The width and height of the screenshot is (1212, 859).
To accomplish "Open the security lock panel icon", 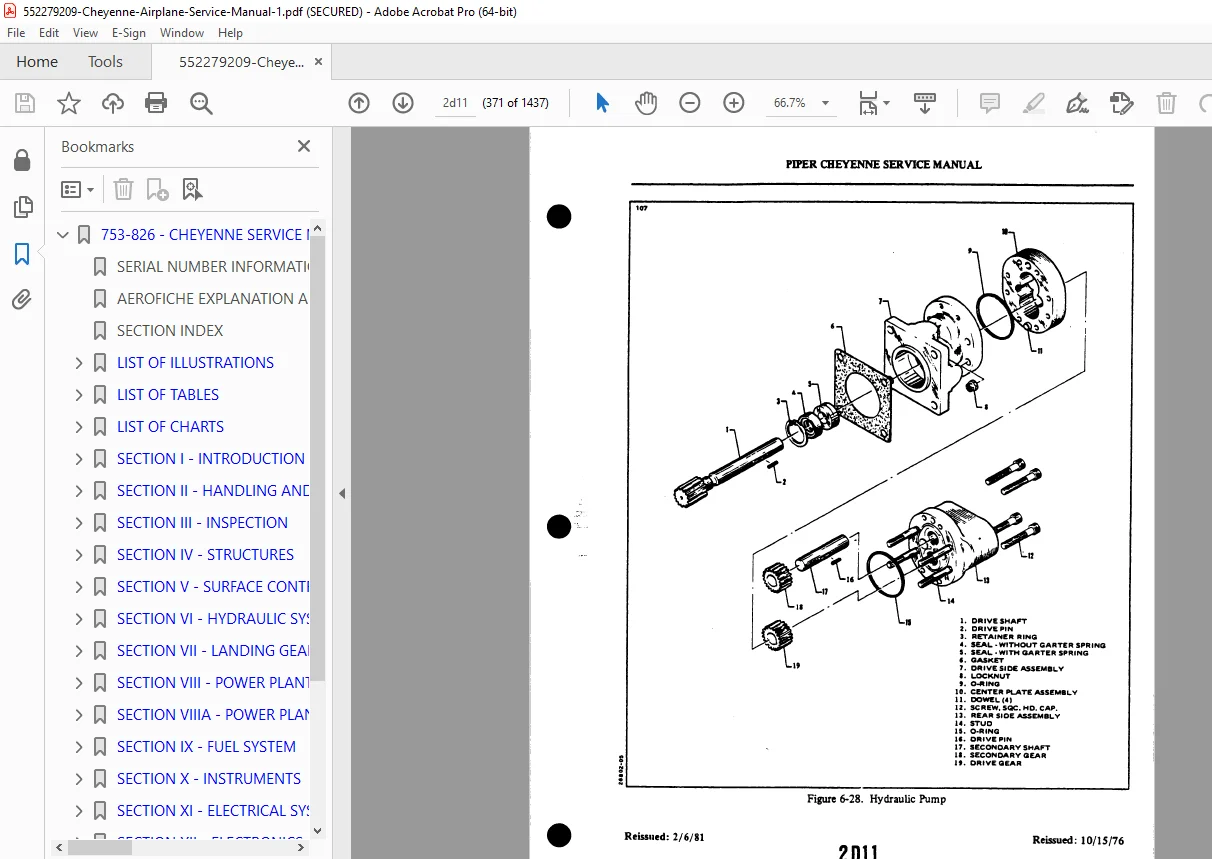I will (22, 161).
